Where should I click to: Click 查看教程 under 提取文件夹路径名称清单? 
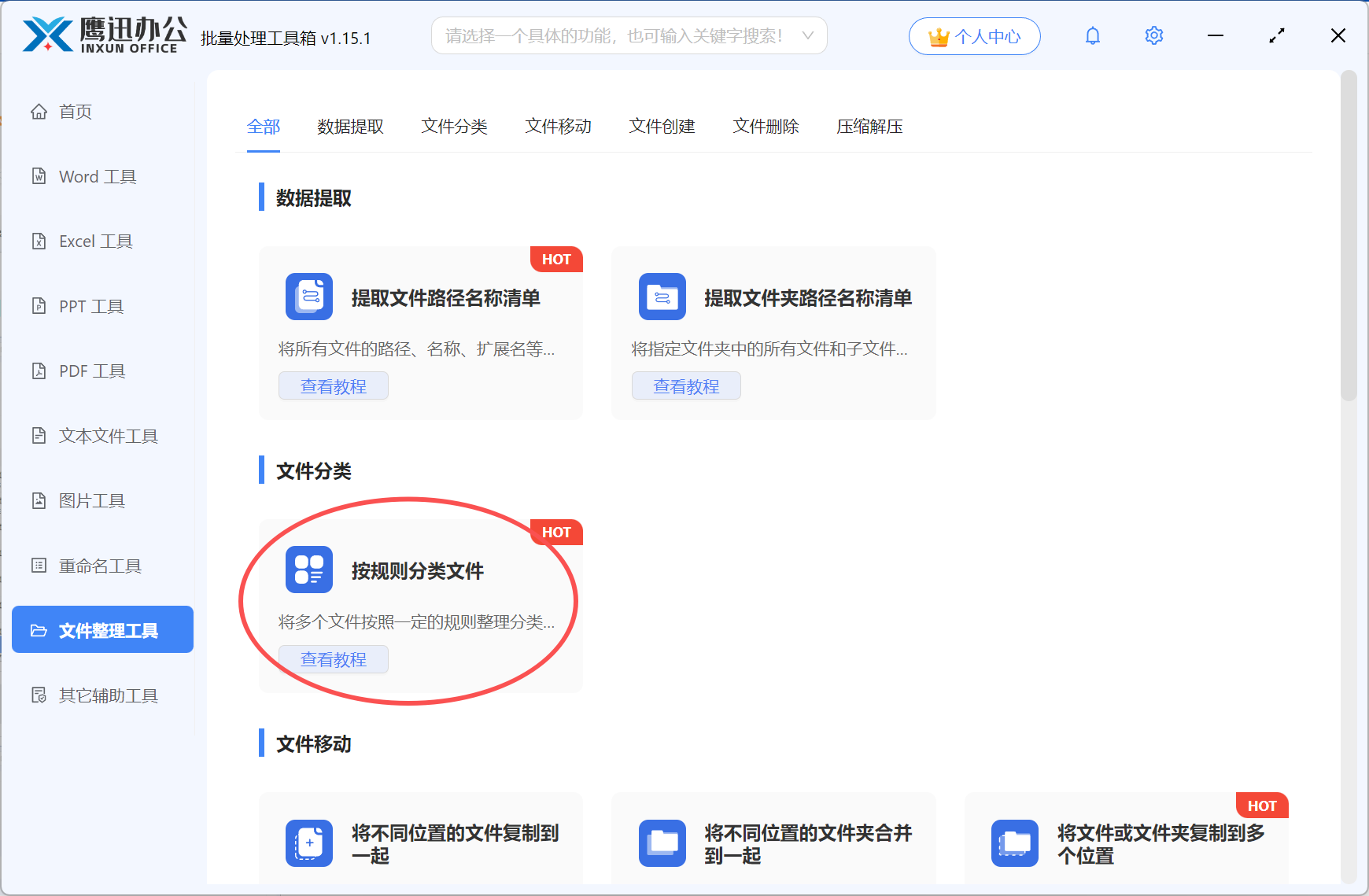coord(686,386)
